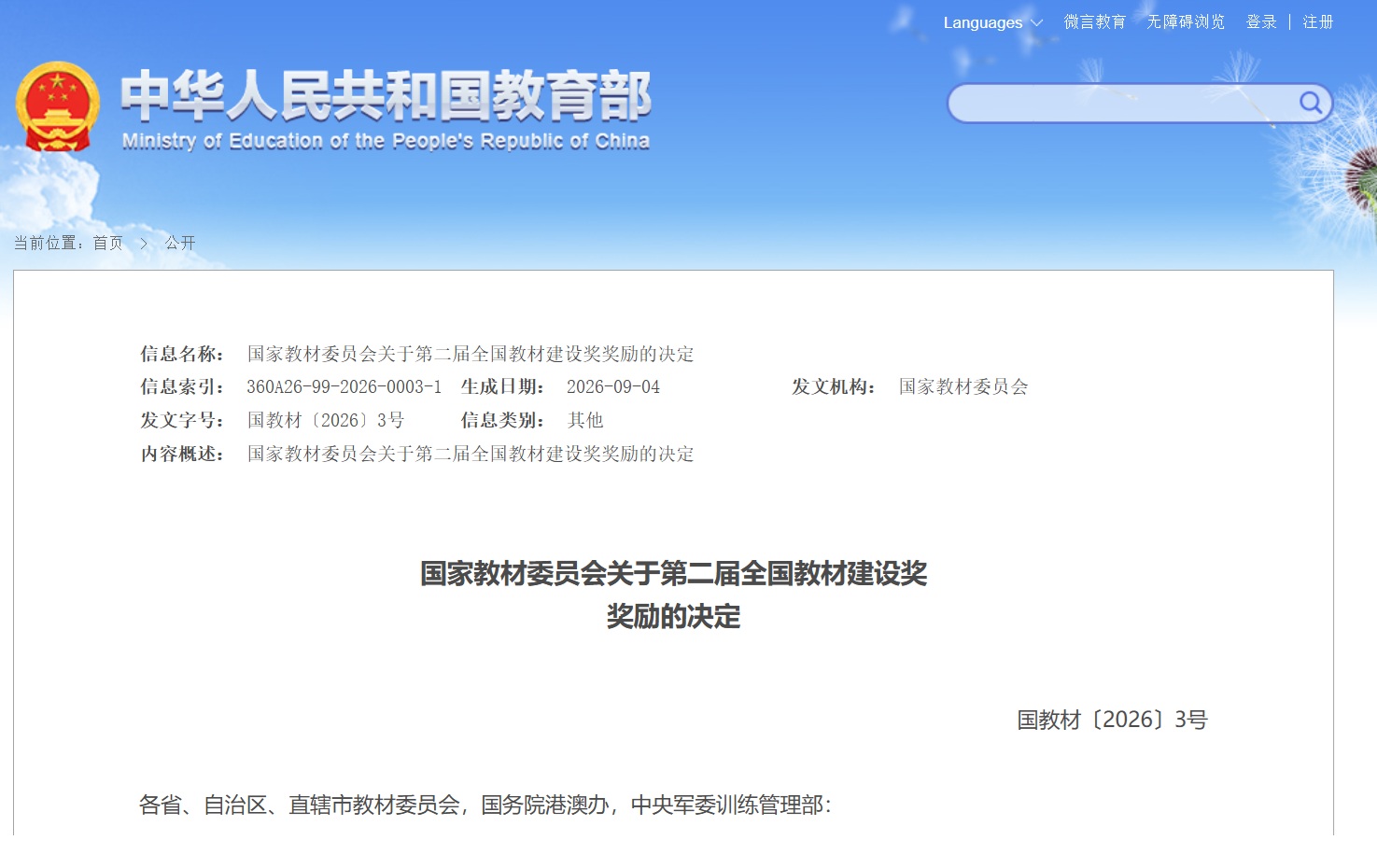The height and width of the screenshot is (868, 1377).
Task: Click the Ministry of Education site title
Action: [x=386, y=109]
